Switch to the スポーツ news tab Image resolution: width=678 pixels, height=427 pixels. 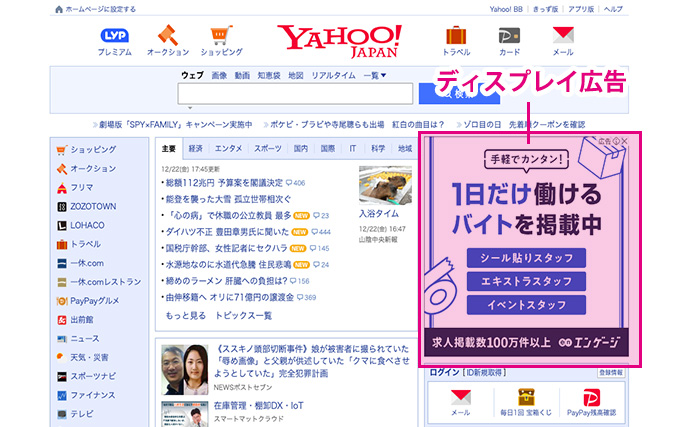pos(267,148)
